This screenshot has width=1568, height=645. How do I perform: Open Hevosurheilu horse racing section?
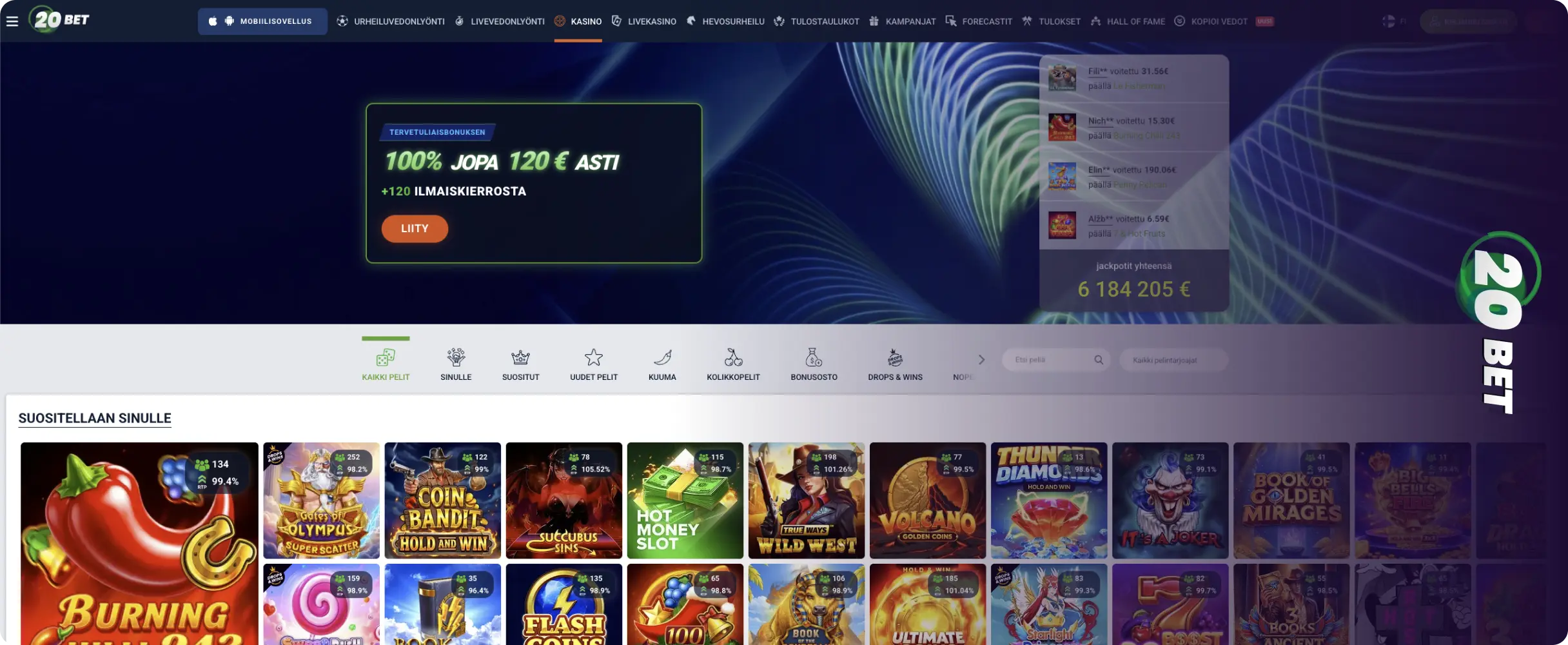pos(725,21)
